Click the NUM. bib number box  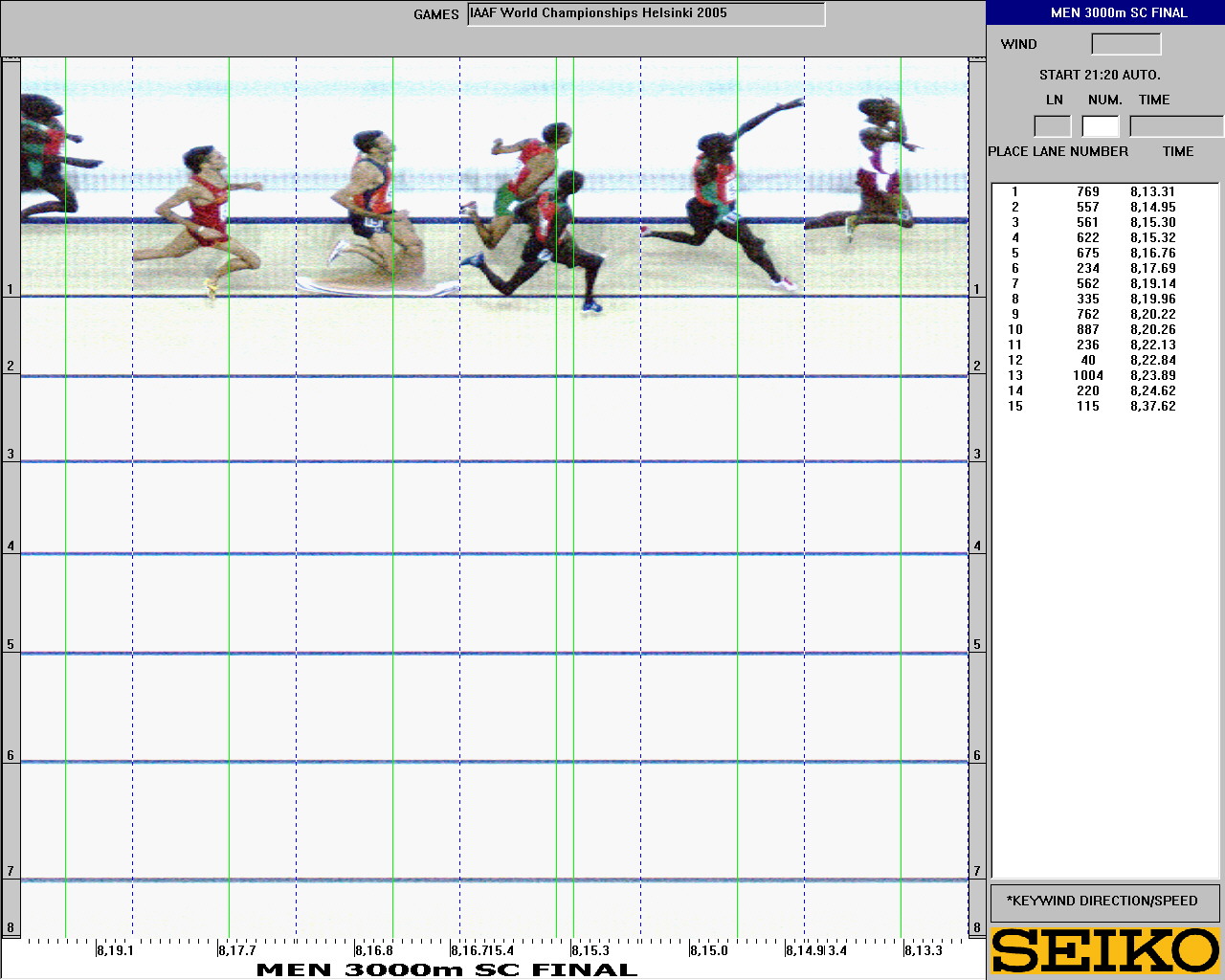pyautogui.click(x=1100, y=126)
